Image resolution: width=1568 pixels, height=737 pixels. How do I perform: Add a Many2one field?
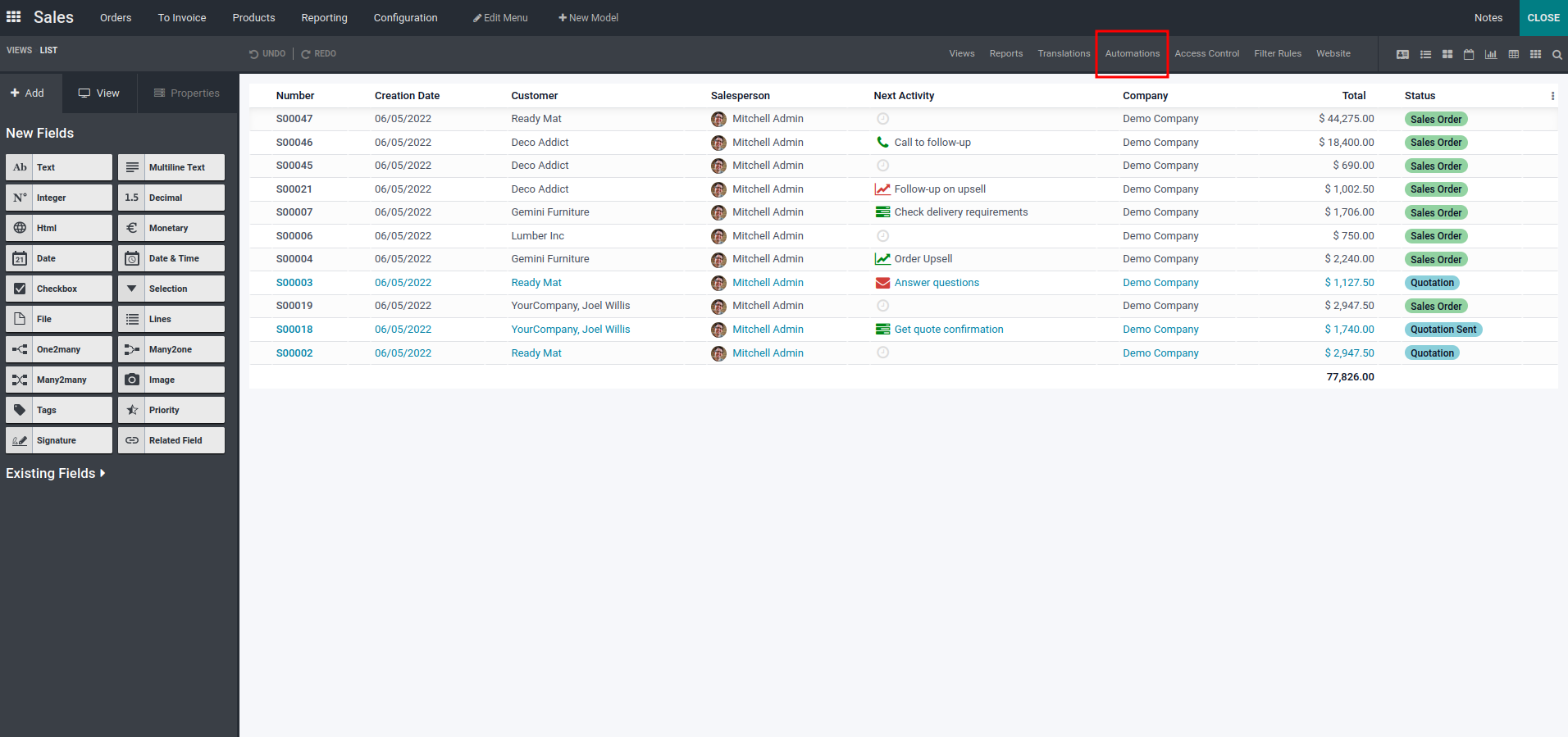pos(171,349)
